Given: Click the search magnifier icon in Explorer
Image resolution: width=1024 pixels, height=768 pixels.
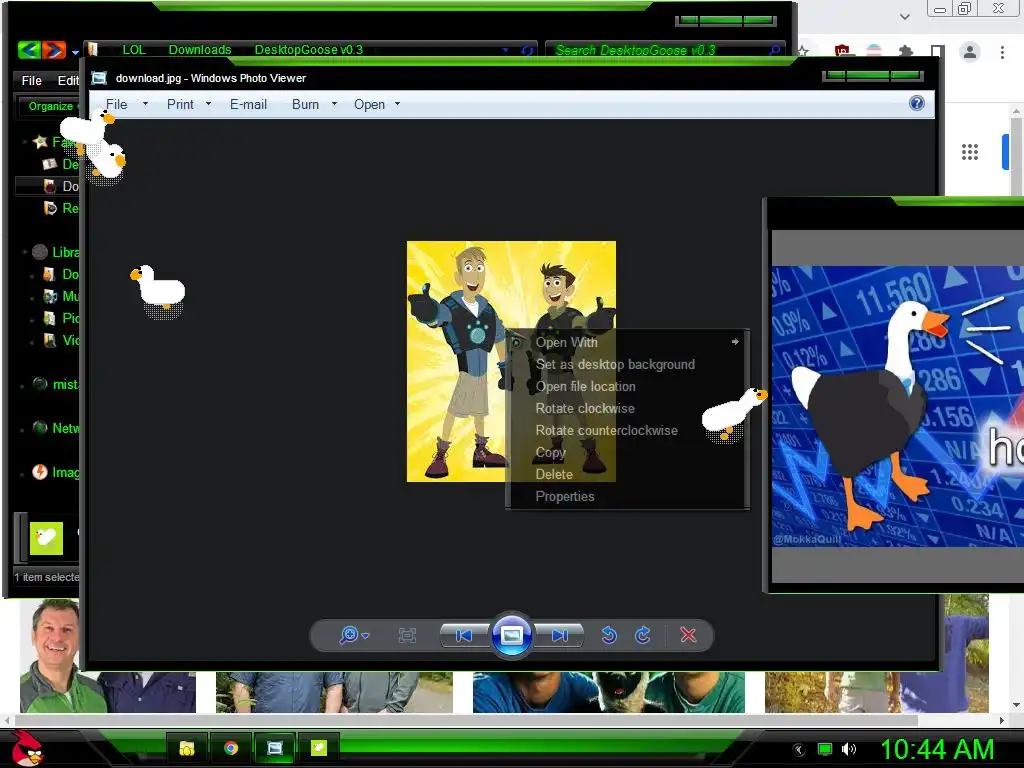Looking at the screenshot, I should (x=775, y=50).
